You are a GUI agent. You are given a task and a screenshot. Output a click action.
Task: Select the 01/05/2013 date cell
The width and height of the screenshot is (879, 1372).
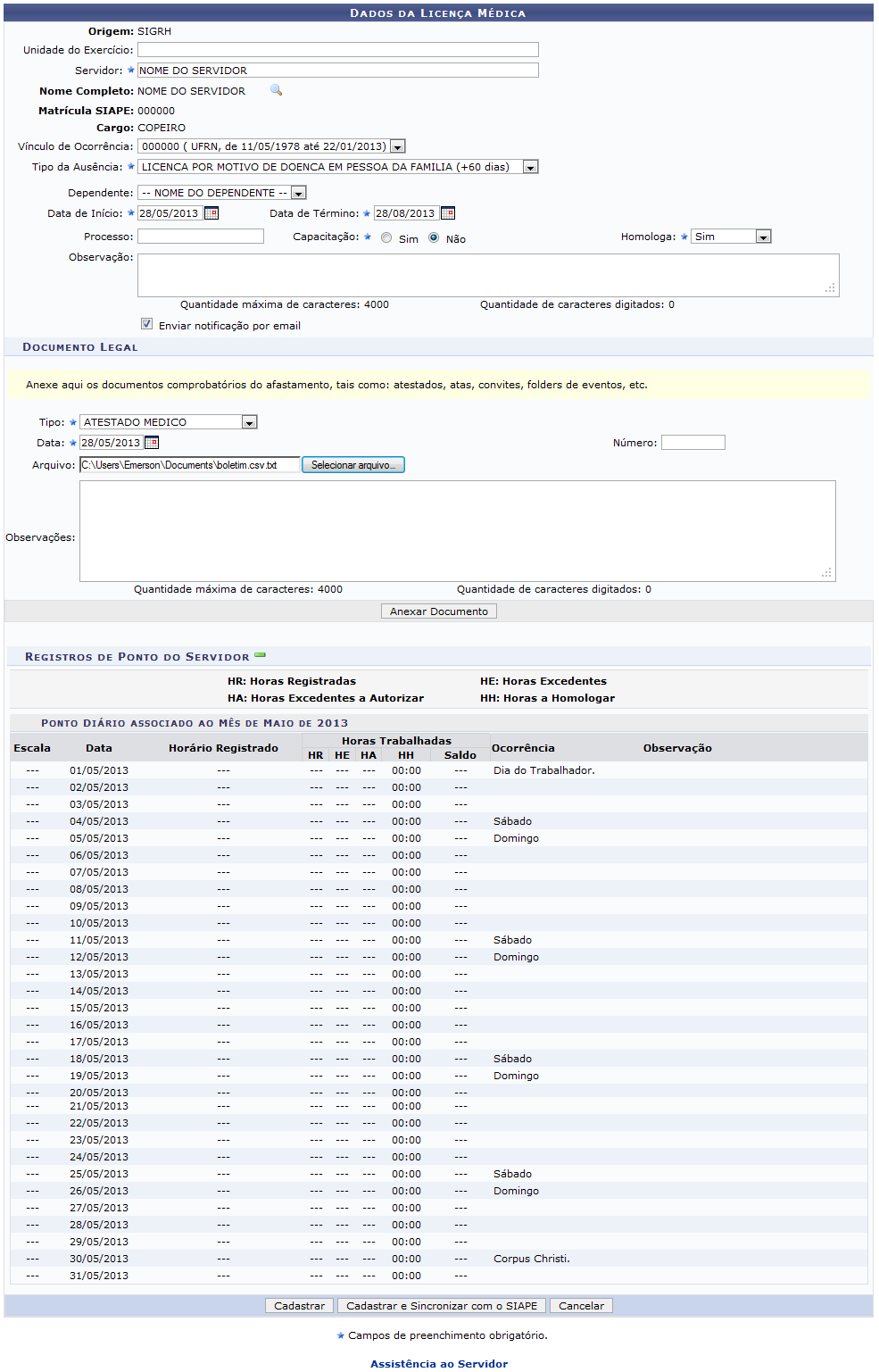point(99,770)
